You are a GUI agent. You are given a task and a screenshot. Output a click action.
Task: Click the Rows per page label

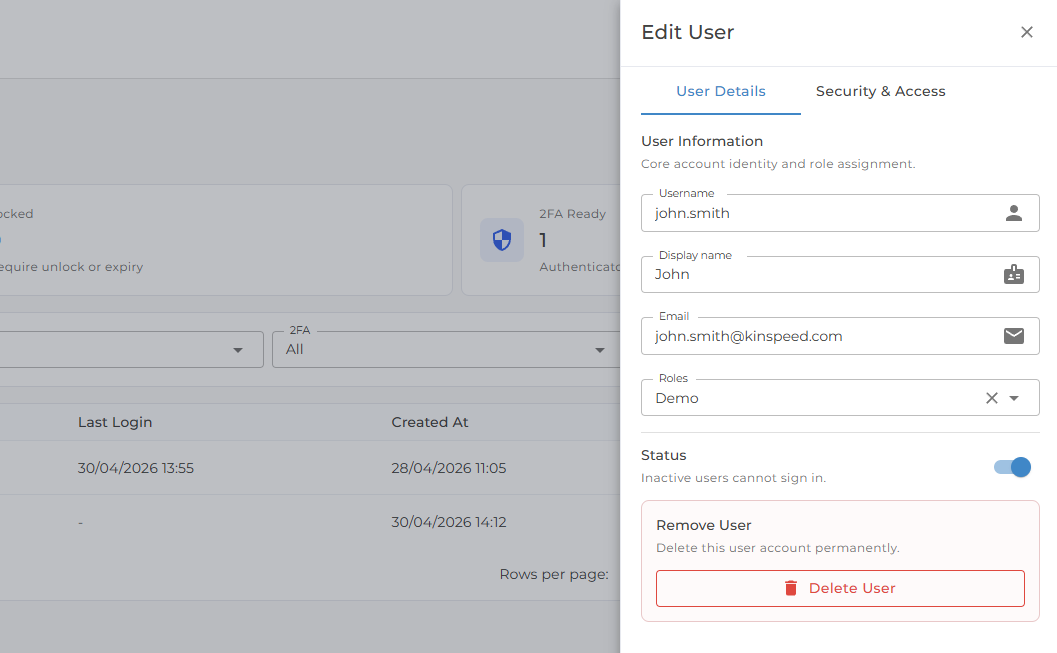click(x=553, y=574)
